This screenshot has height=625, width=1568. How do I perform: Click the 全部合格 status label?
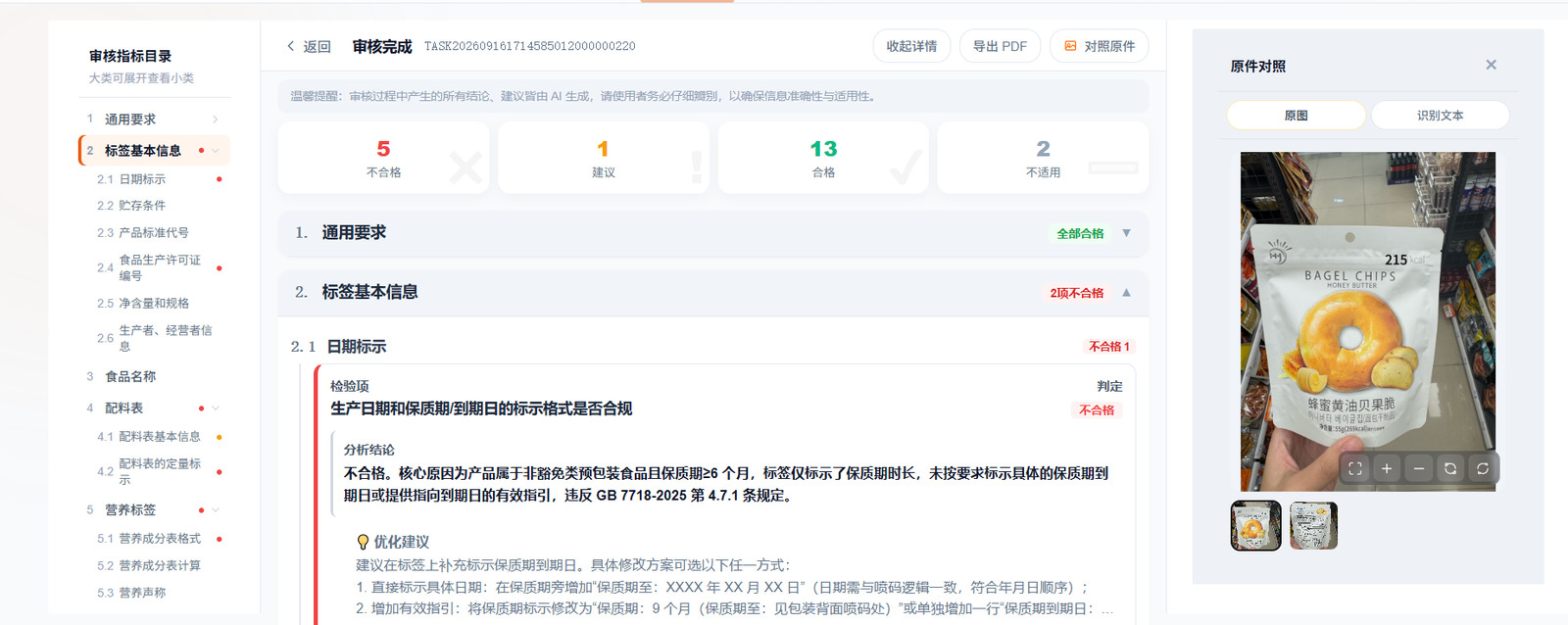[x=1080, y=233]
